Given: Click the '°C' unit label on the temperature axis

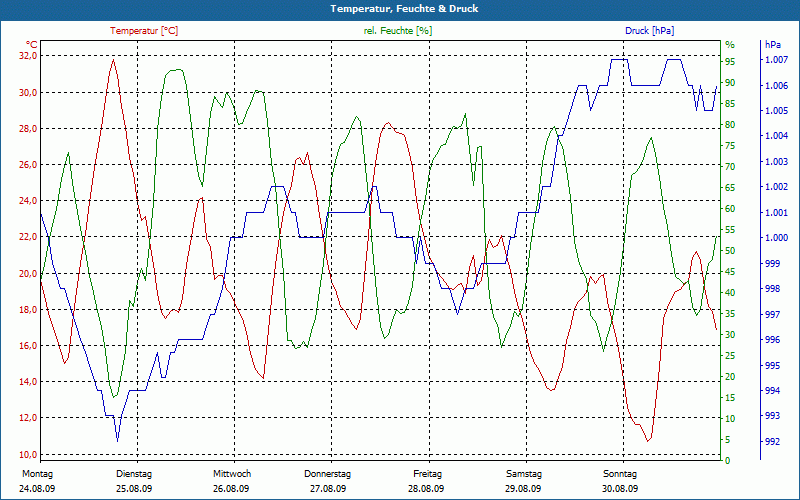Looking at the screenshot, I should point(32,44).
